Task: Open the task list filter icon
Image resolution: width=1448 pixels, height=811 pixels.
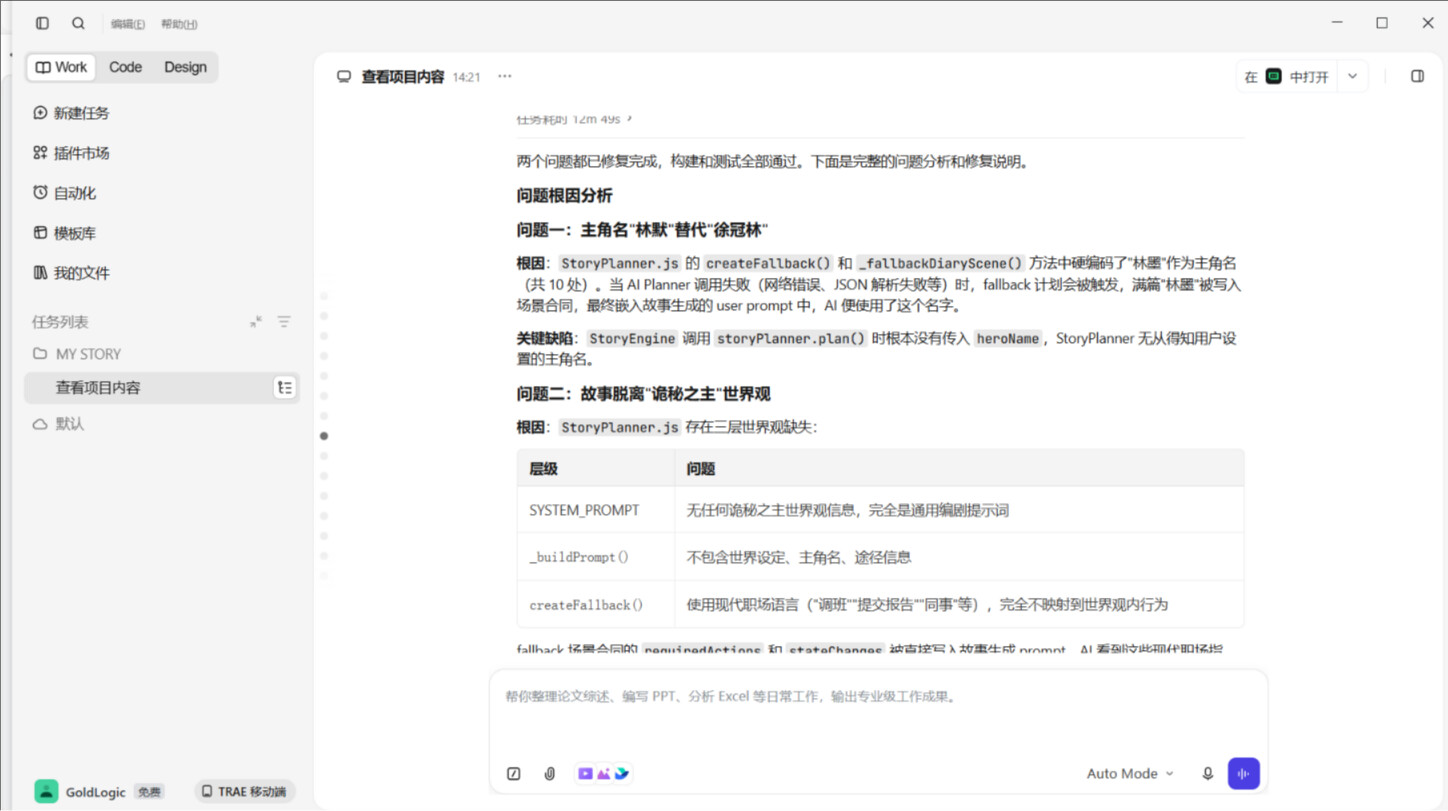Action: (x=284, y=322)
